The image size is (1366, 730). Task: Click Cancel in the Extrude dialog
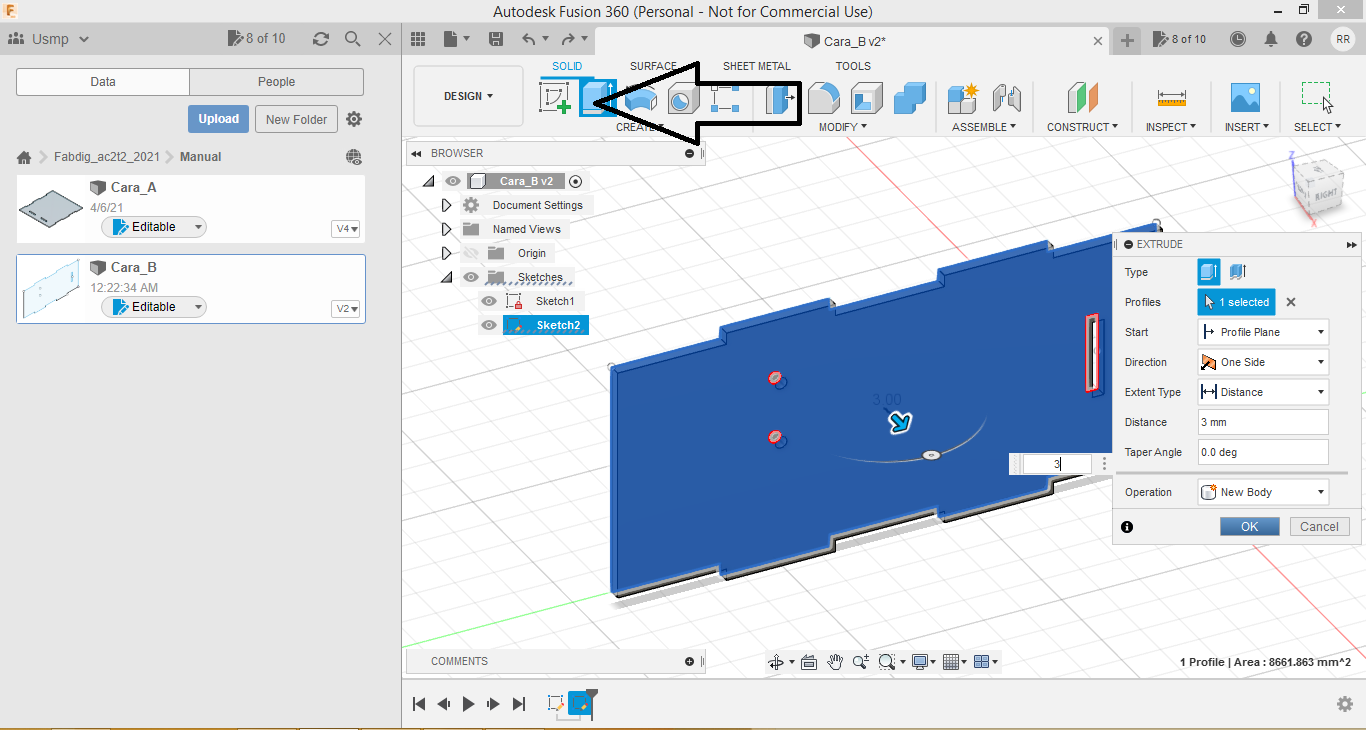[1319, 527]
